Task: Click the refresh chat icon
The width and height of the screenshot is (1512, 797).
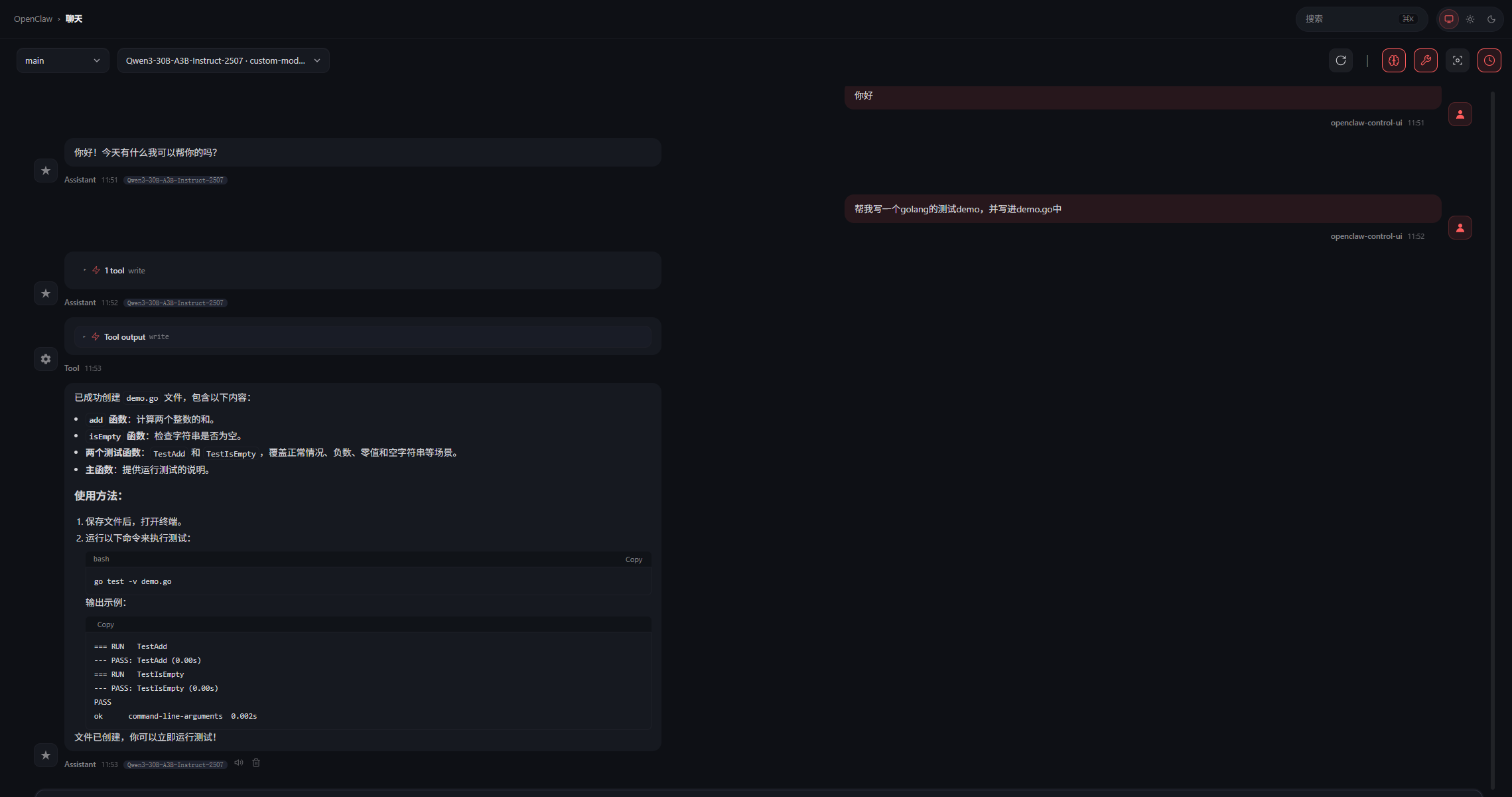Action: point(1341,60)
